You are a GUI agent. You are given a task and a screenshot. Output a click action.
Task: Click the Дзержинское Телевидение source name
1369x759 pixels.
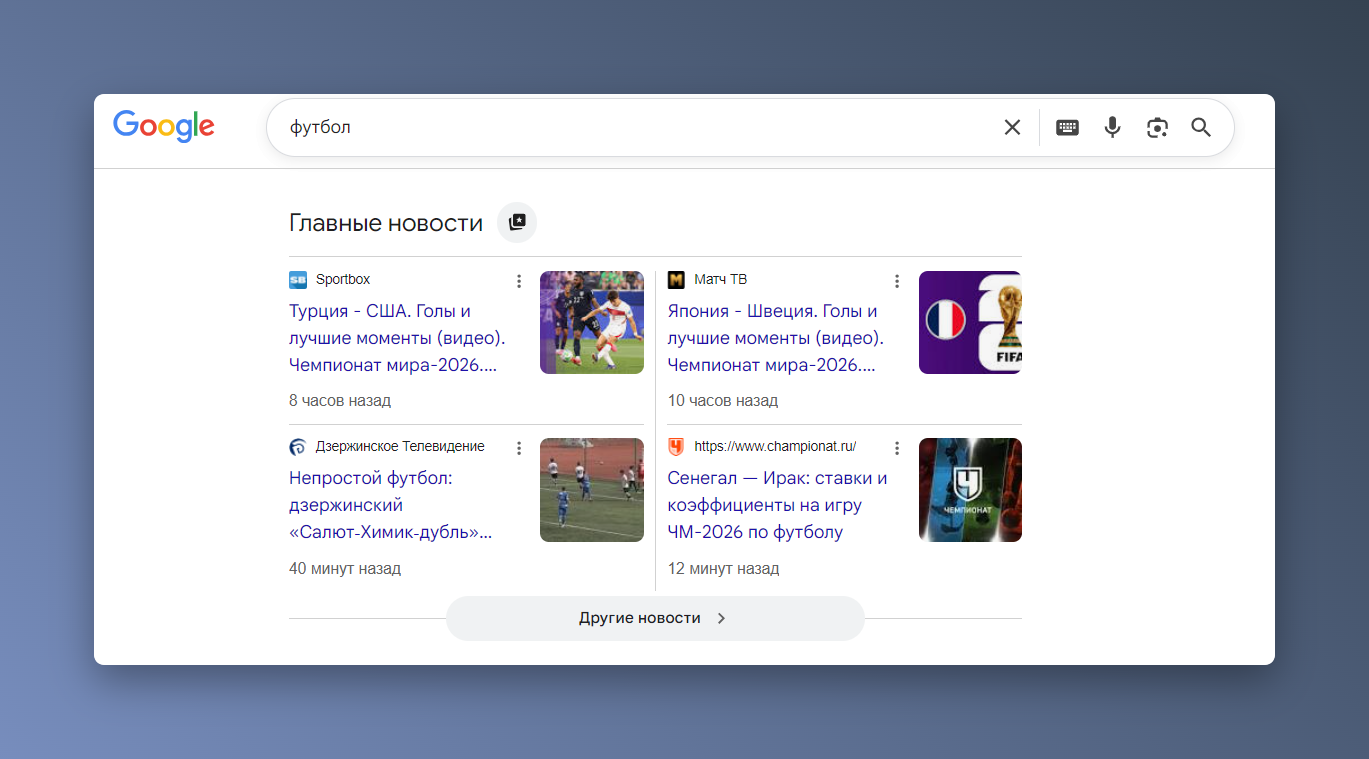click(x=400, y=446)
